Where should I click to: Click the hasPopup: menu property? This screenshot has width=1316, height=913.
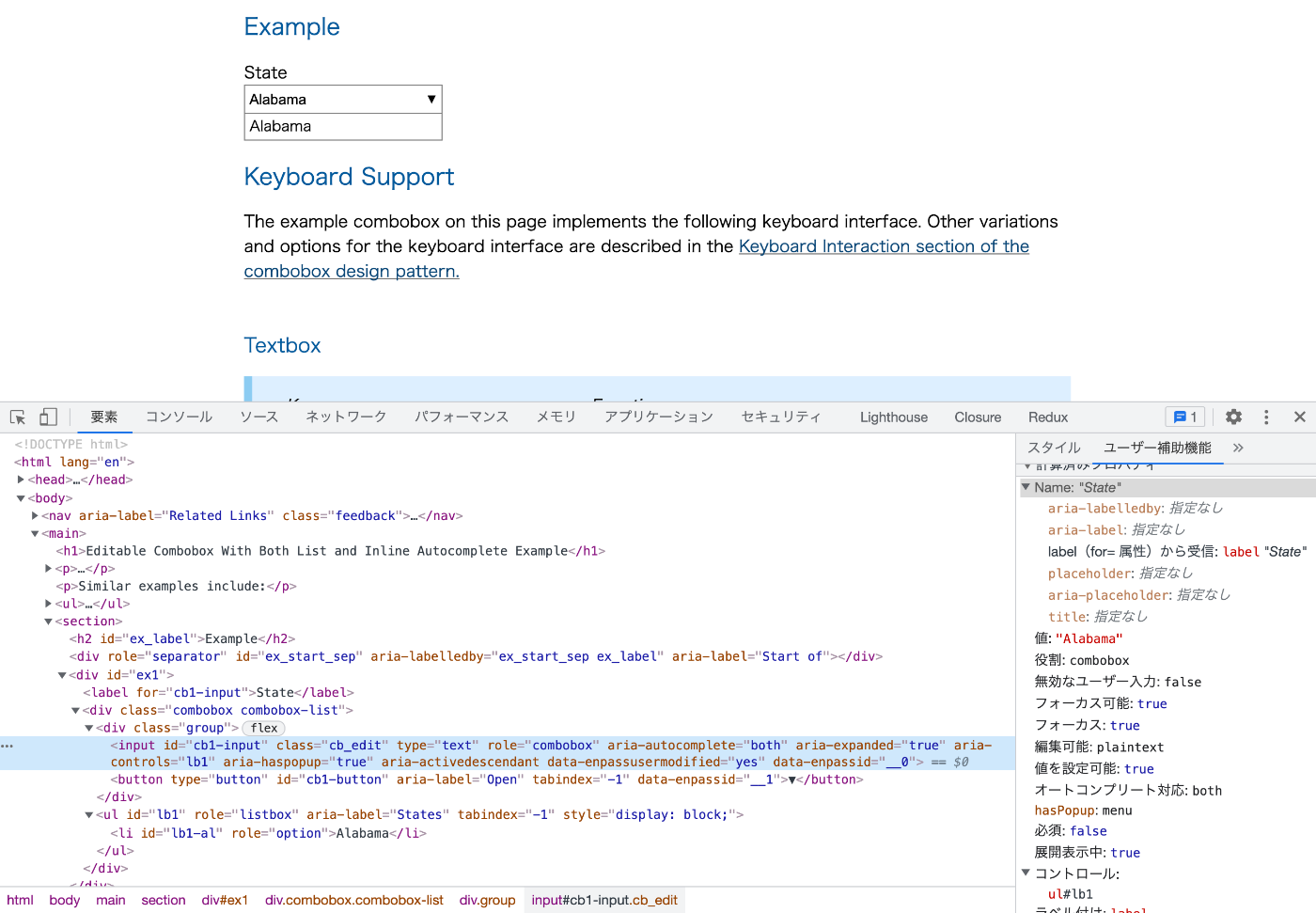click(1083, 811)
